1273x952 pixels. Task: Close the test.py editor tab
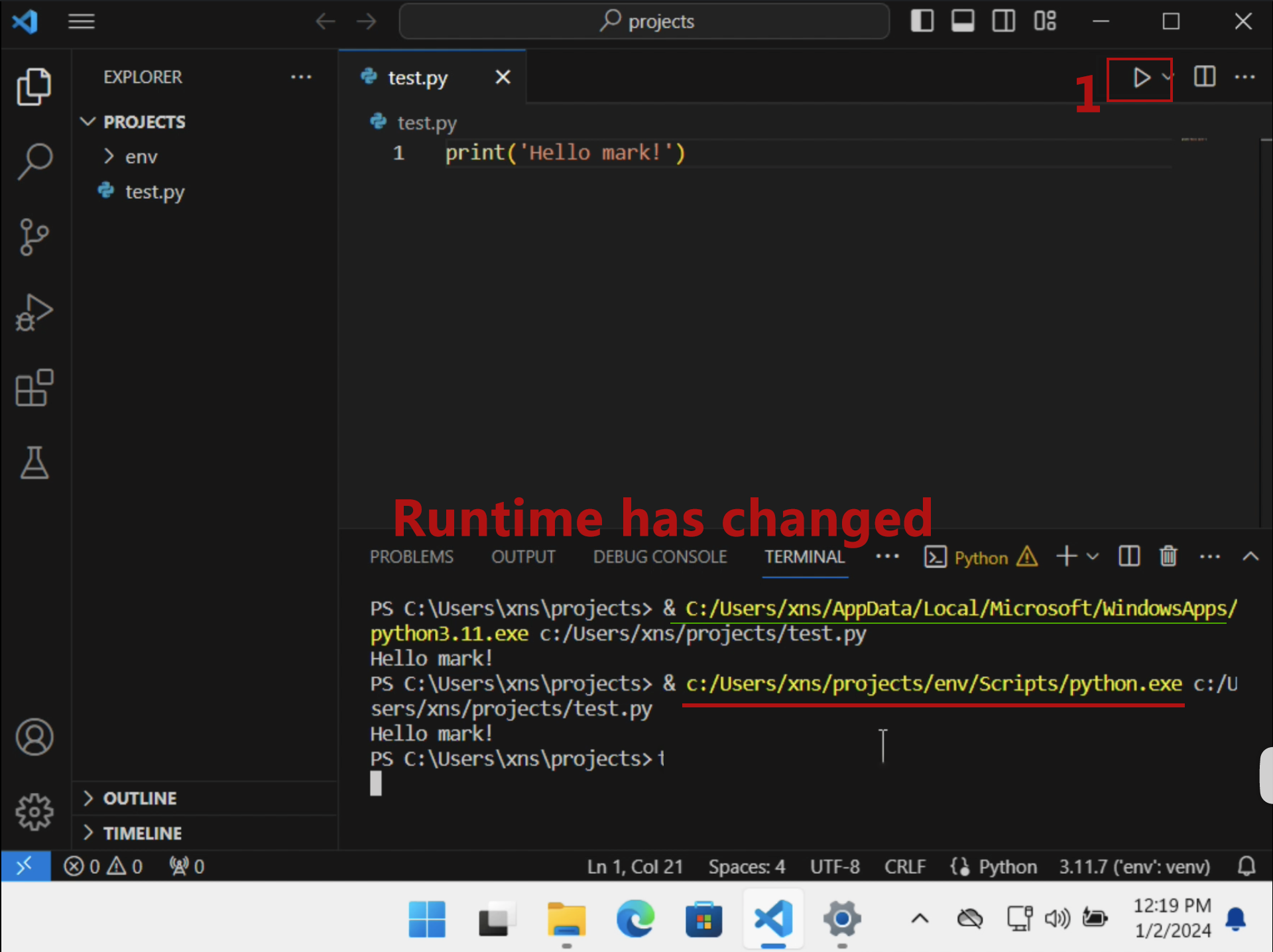coord(503,78)
